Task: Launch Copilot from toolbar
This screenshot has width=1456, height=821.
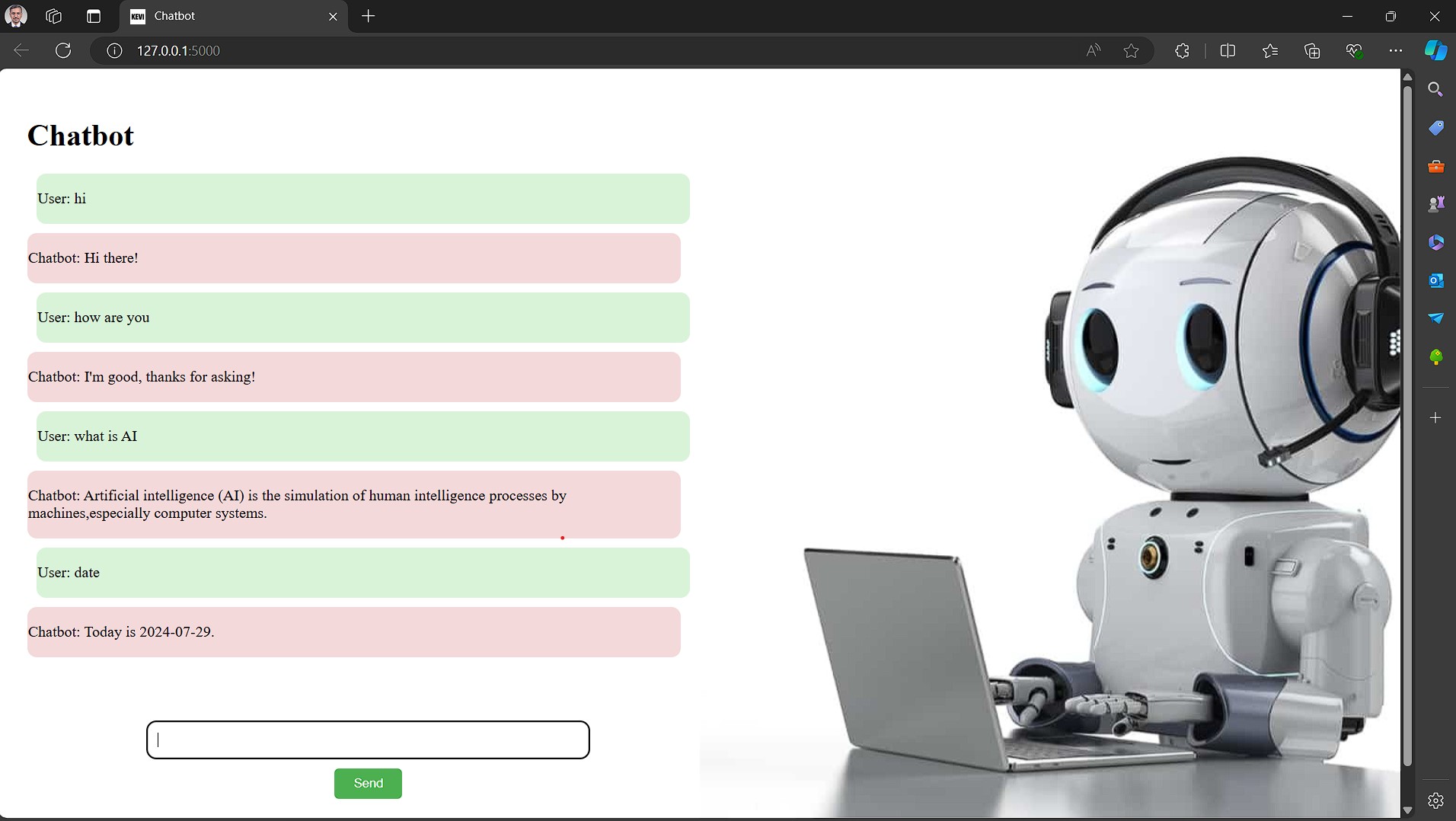Action: tap(1436, 50)
